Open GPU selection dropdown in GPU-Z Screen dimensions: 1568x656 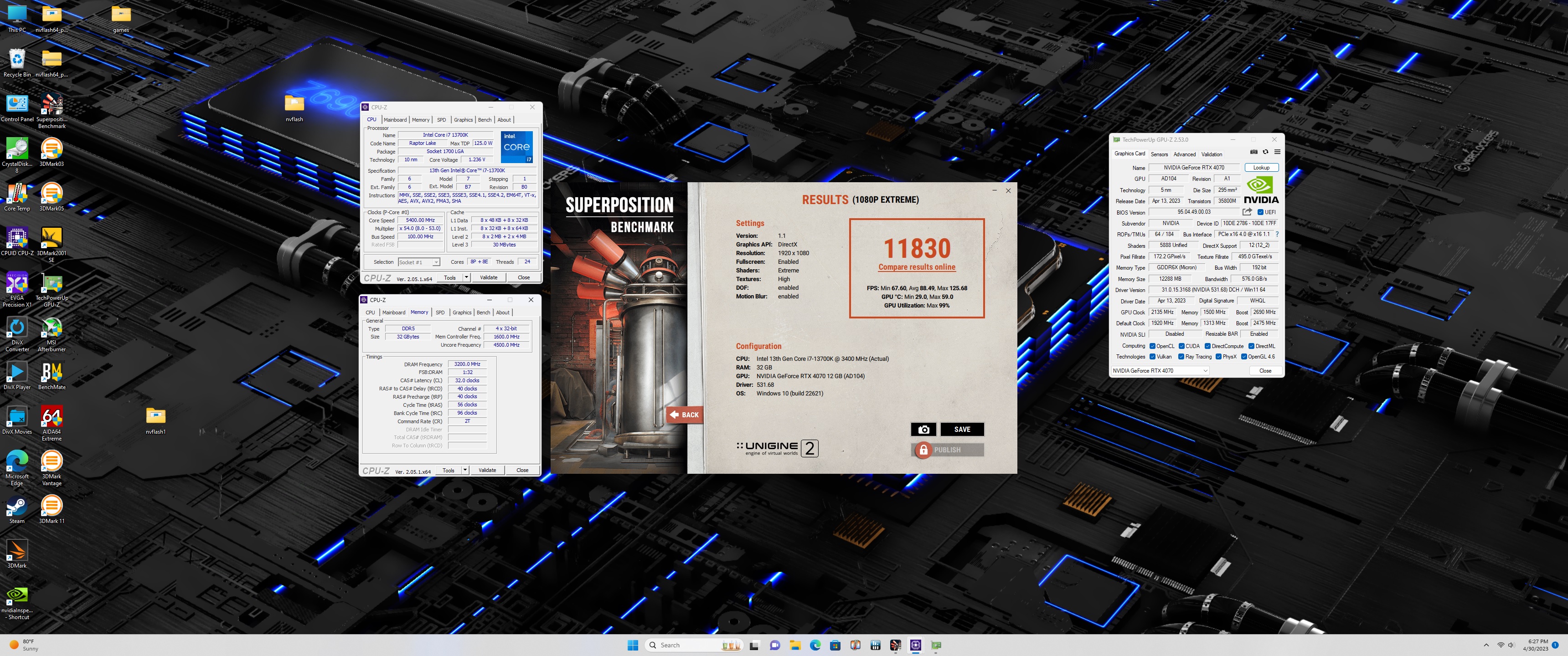1160,371
